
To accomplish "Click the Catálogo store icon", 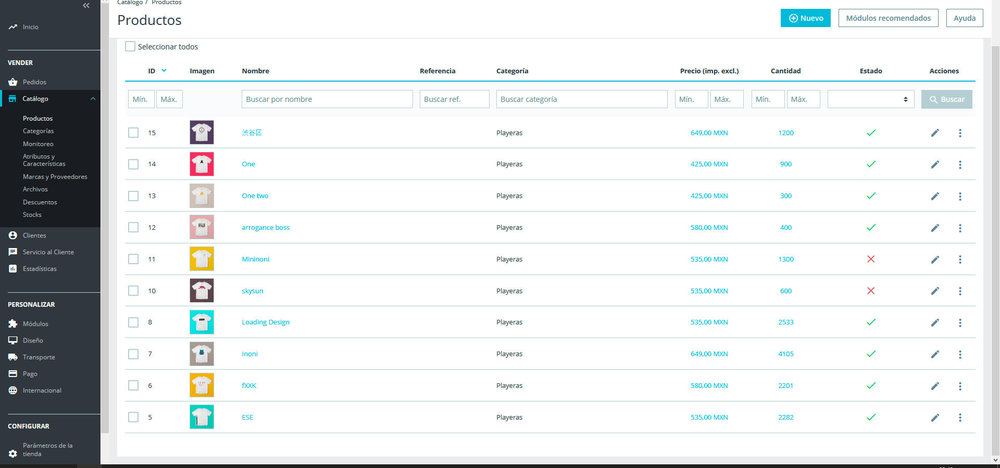I will (x=13, y=99).
